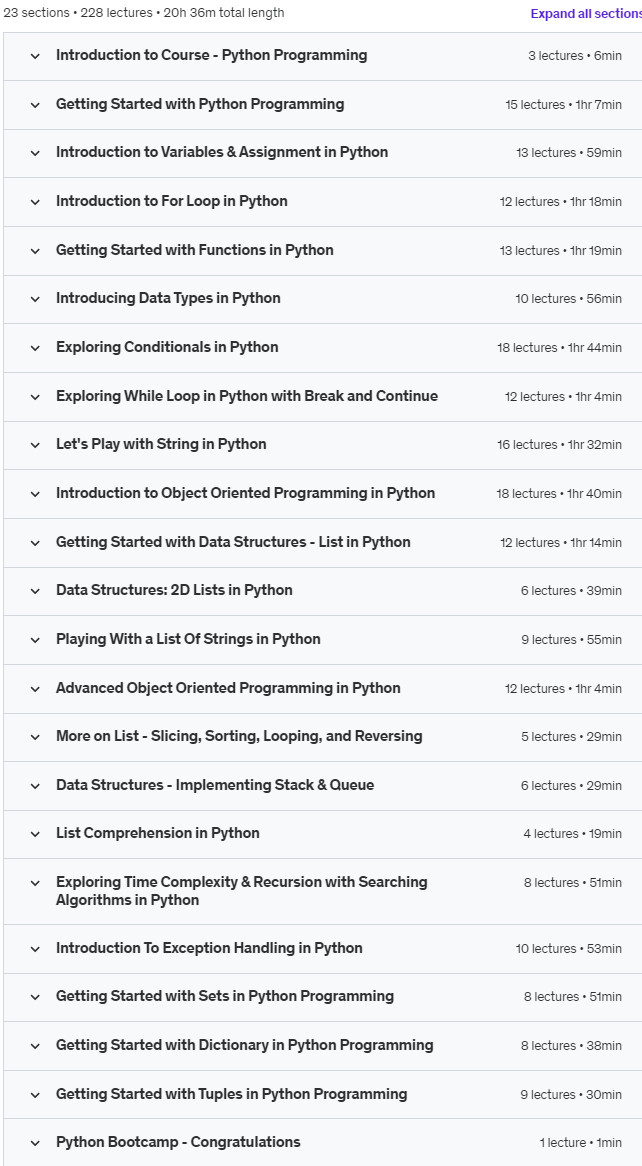This screenshot has height=1166, width=642.
Task: Click chevron for Data Structures - List in Python
Action: (35, 543)
